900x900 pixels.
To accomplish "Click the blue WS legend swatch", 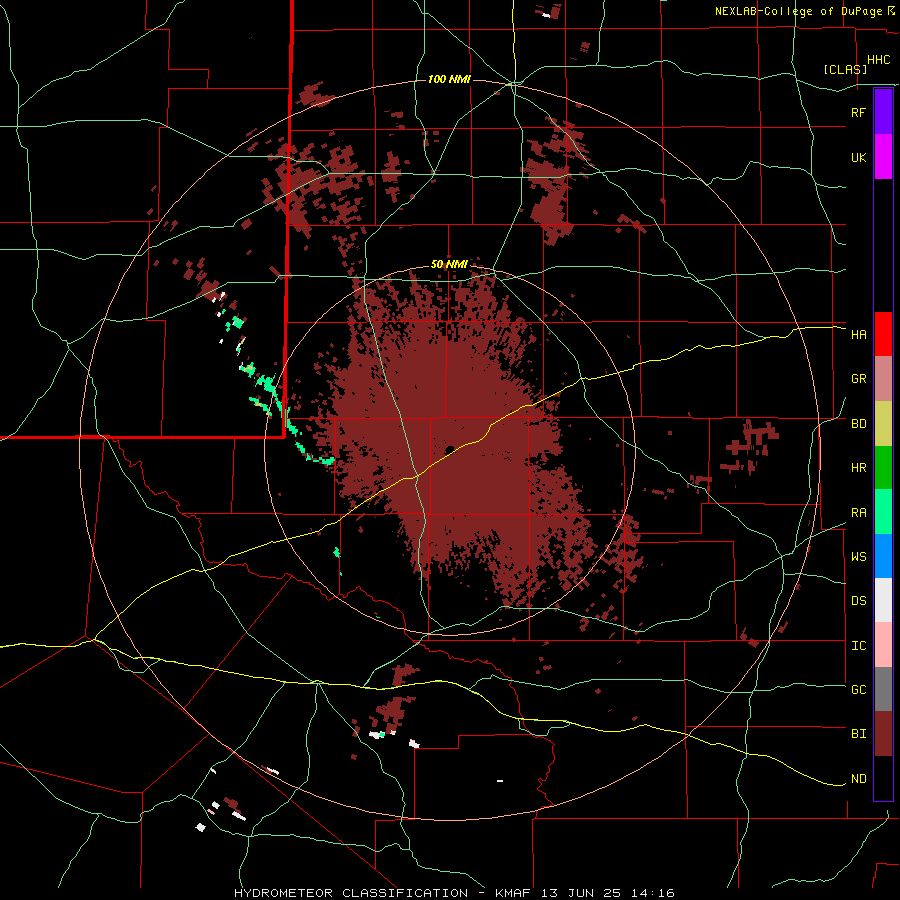I will click(883, 556).
